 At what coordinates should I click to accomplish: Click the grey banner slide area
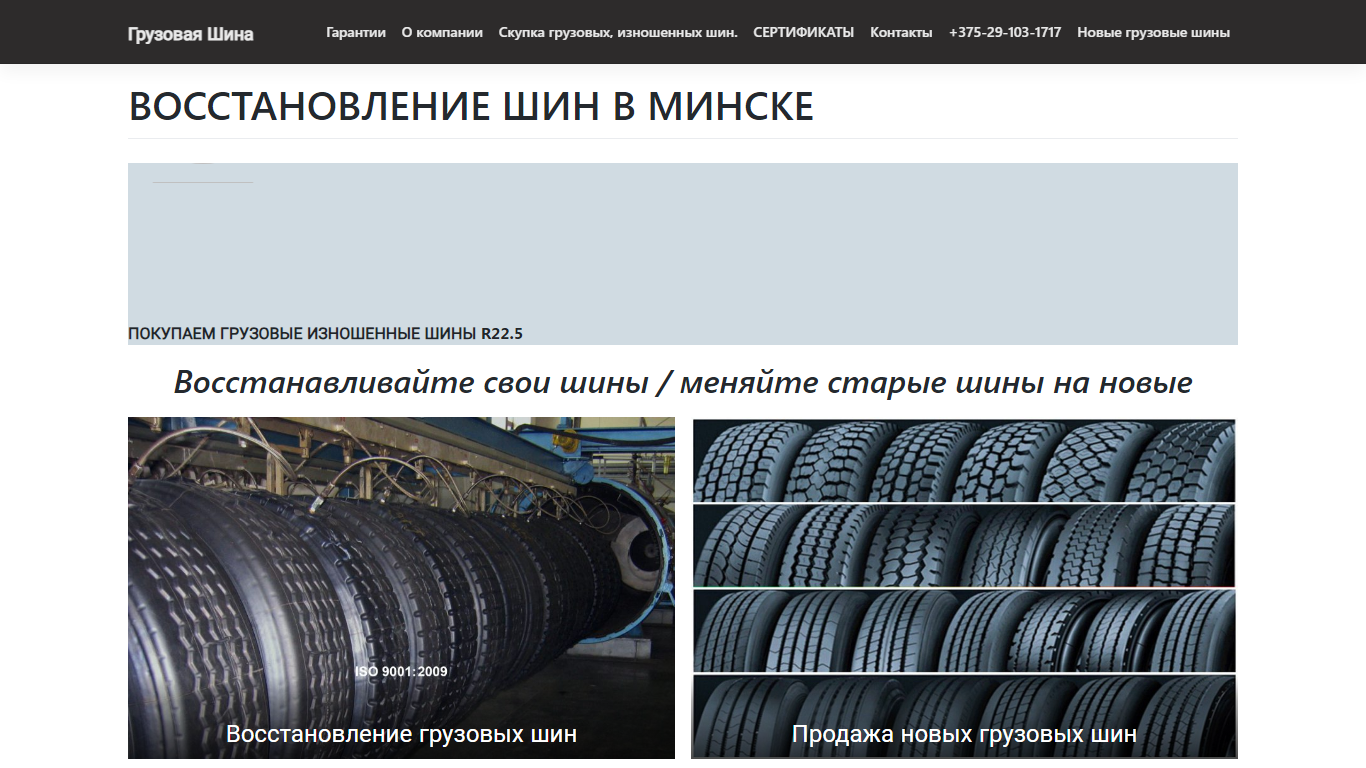coord(683,254)
